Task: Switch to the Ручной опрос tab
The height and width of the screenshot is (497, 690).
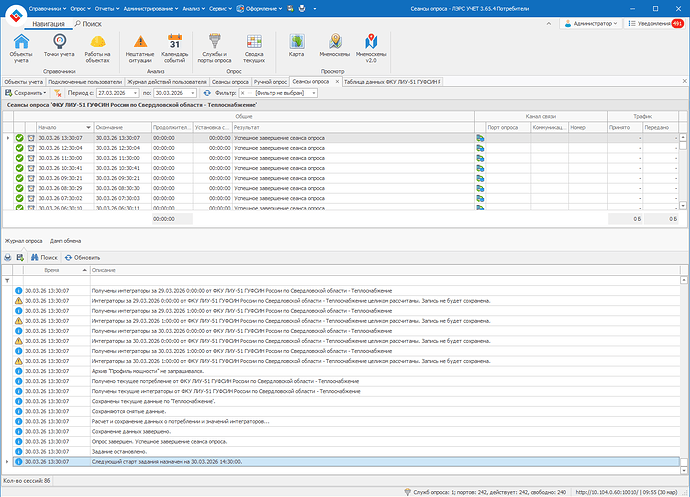Action: (270, 82)
